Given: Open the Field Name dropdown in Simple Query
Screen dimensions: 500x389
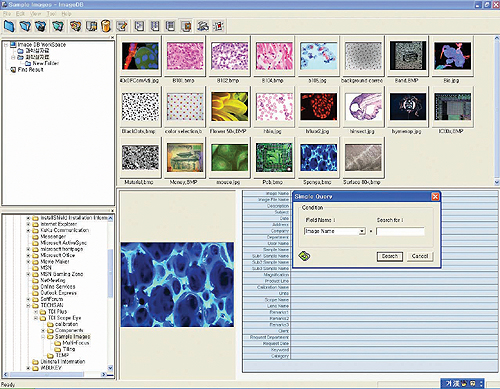Looking at the screenshot, I should coord(362,231).
